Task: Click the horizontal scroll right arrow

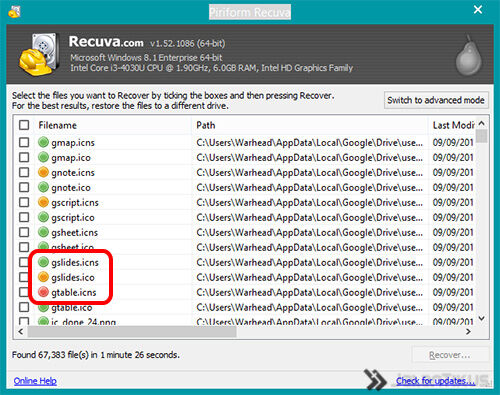Action: [468, 332]
